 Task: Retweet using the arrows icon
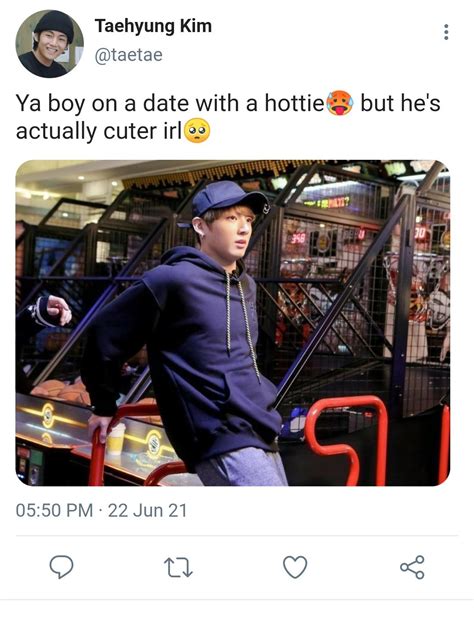178,567
